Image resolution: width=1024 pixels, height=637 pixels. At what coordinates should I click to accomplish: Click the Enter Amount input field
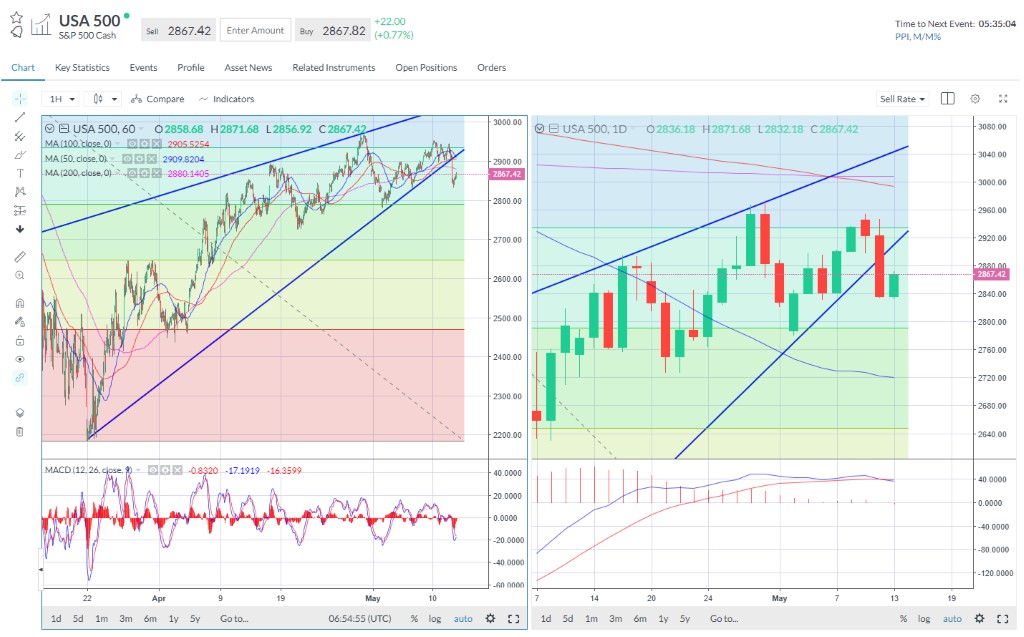(255, 31)
